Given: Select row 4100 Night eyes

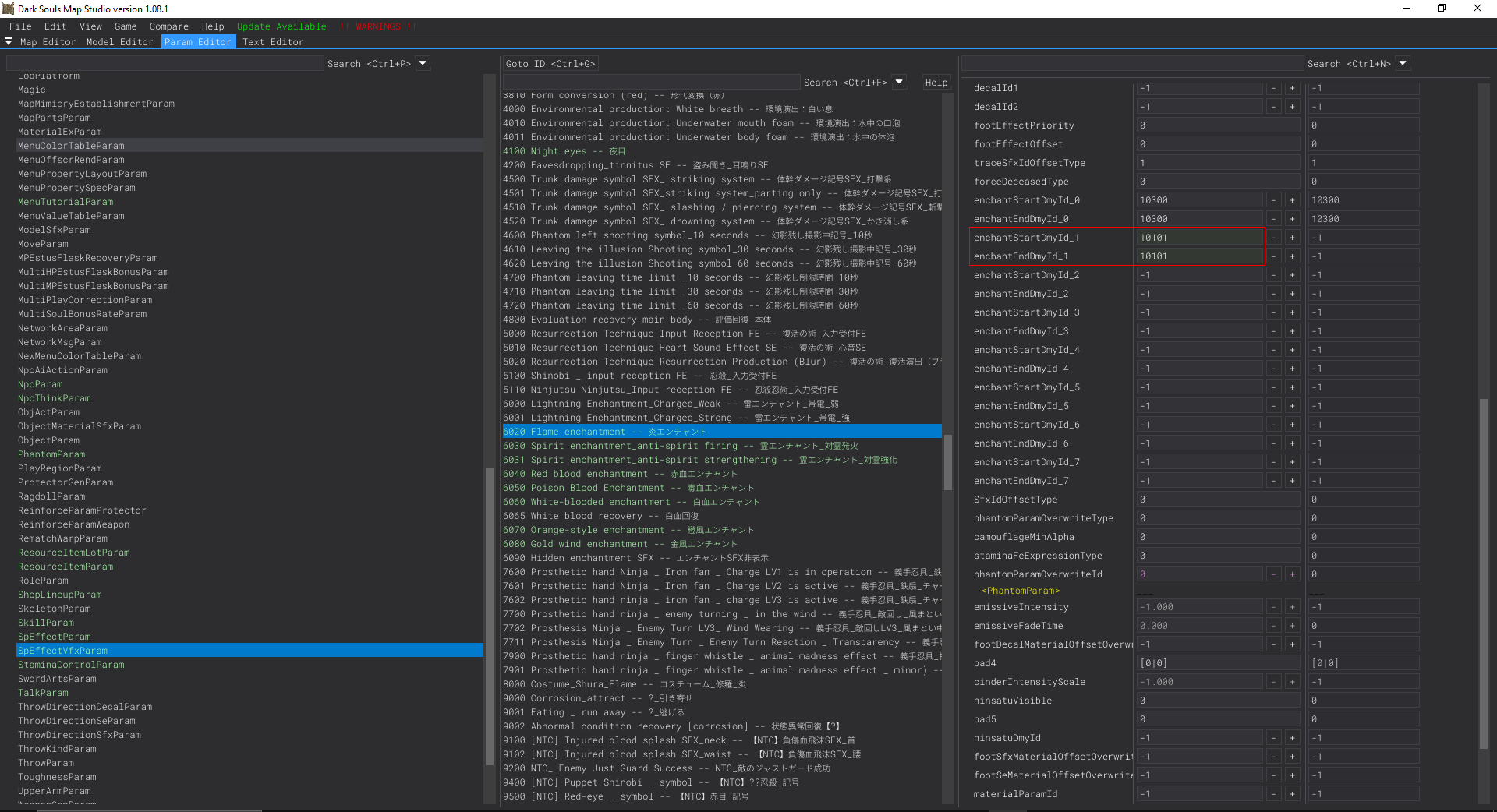Looking at the screenshot, I should [x=721, y=151].
